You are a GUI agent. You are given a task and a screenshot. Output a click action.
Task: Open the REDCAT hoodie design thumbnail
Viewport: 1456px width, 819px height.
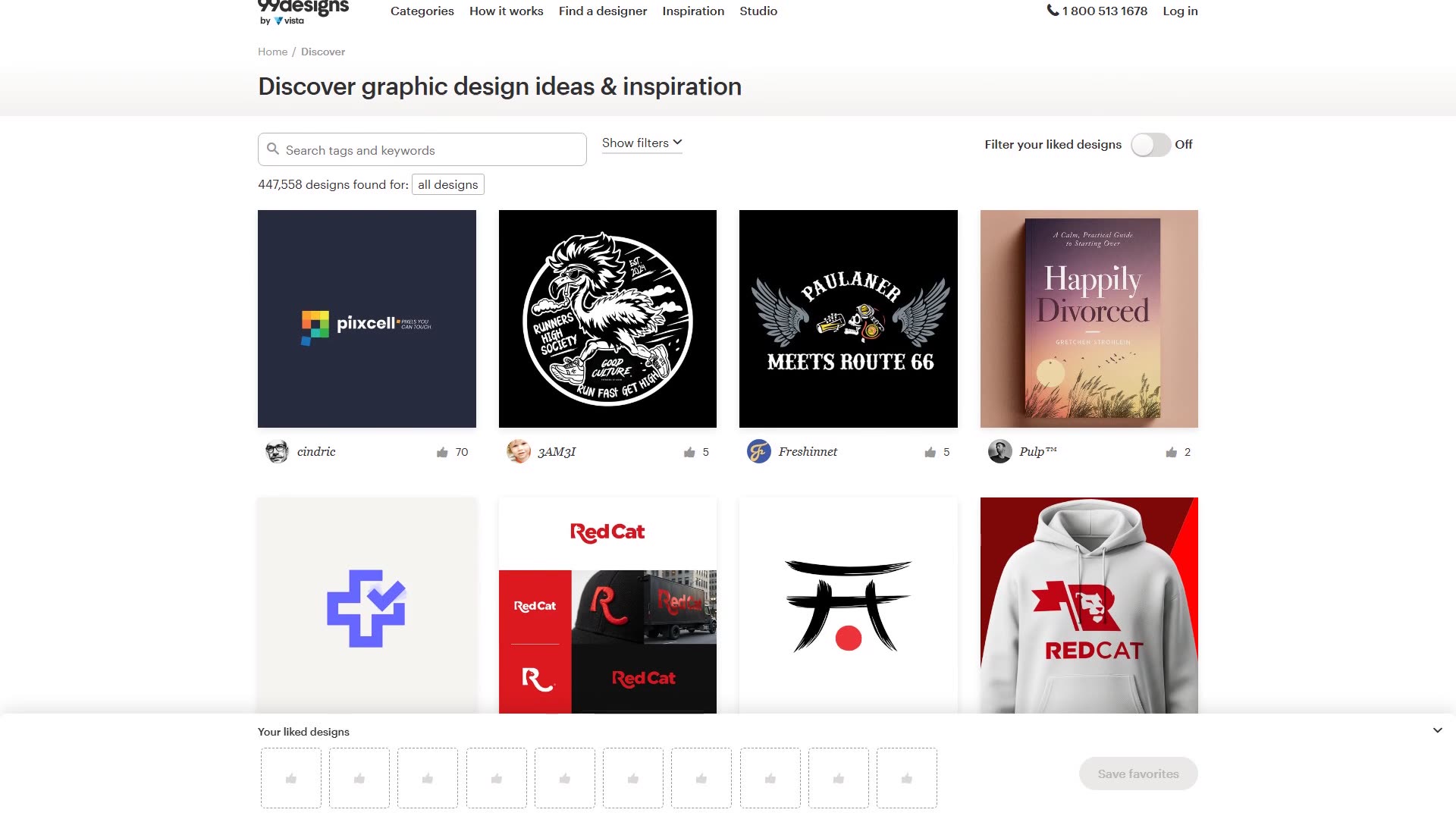pyautogui.click(x=1089, y=605)
